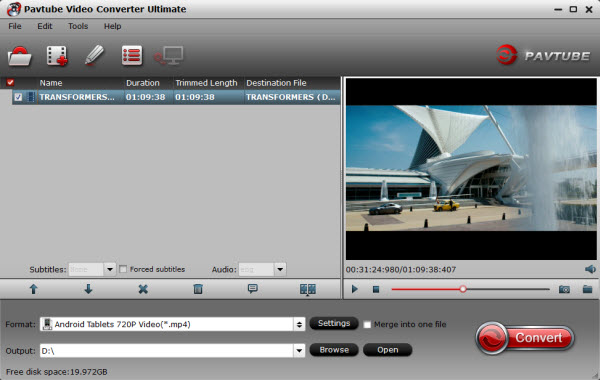Mute the preview with the speaker icon
Screen dimensions: 600x380
tap(590, 269)
